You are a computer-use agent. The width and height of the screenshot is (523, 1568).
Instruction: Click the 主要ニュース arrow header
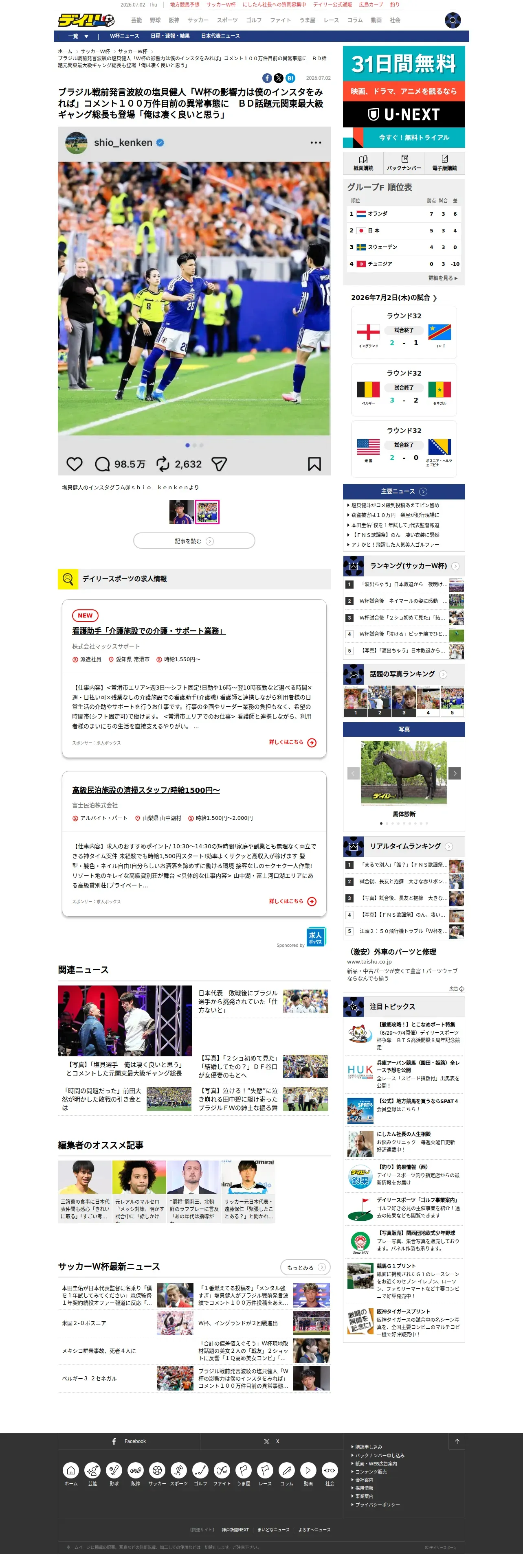point(404,491)
